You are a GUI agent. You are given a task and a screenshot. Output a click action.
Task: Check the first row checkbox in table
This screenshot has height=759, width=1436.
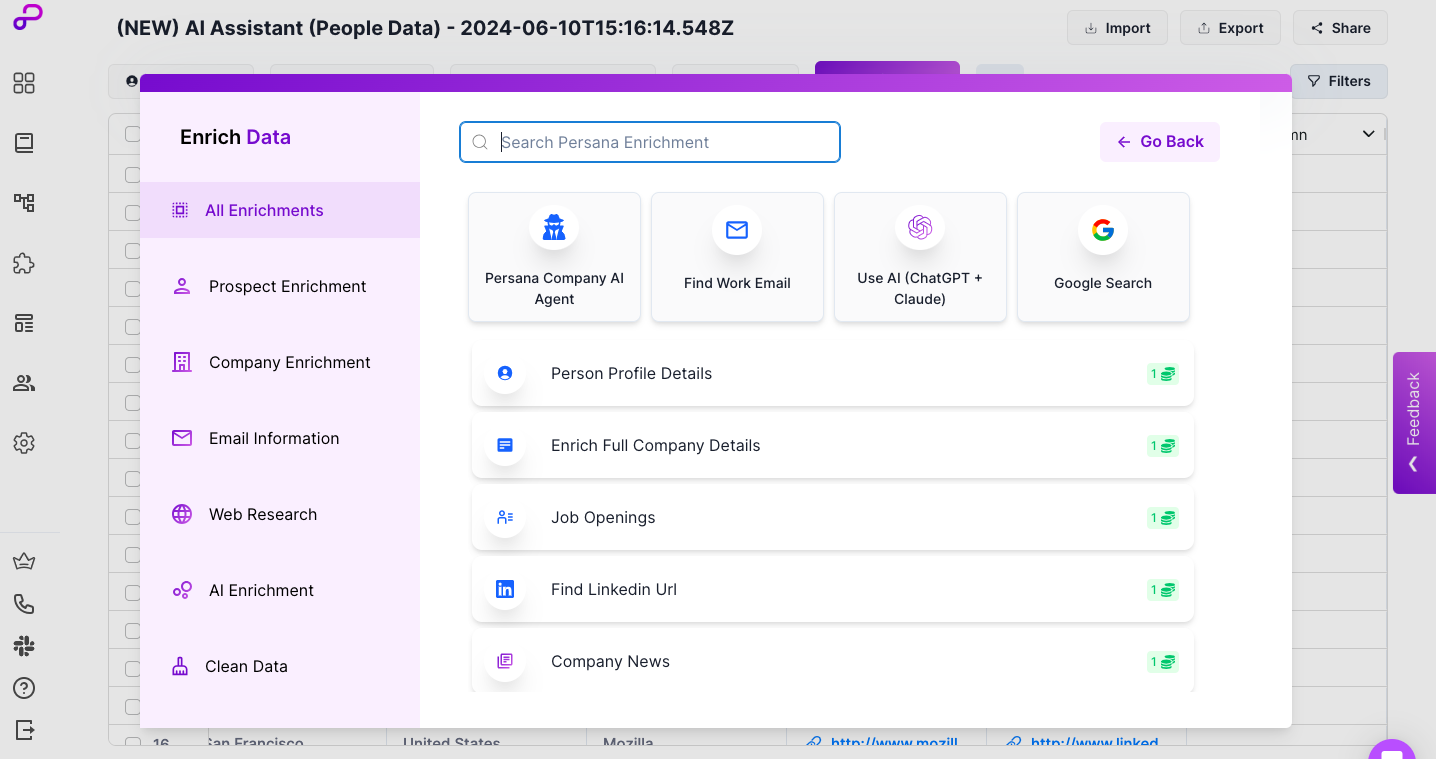point(132,174)
